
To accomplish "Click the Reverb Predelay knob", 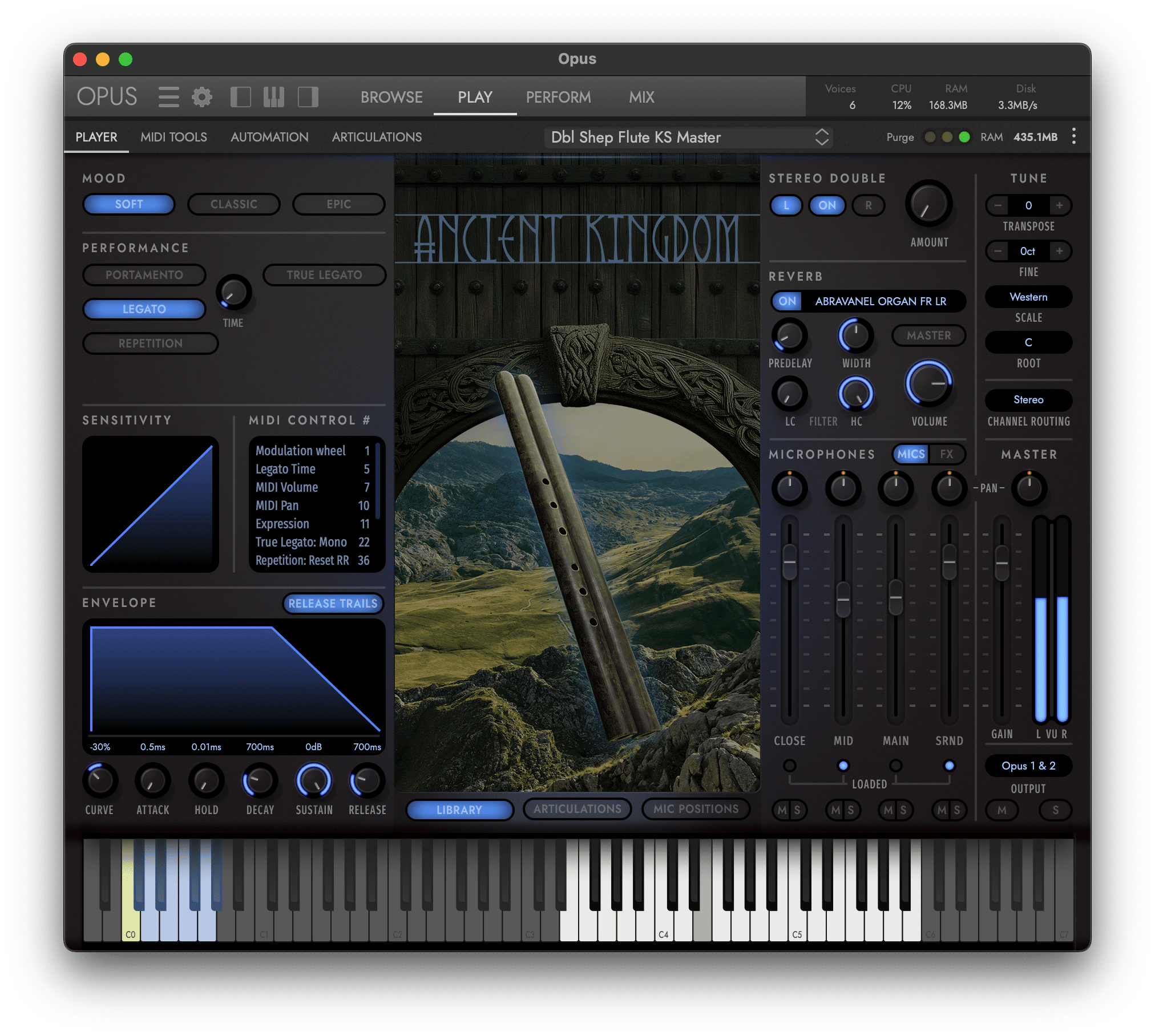I will pos(790,335).
